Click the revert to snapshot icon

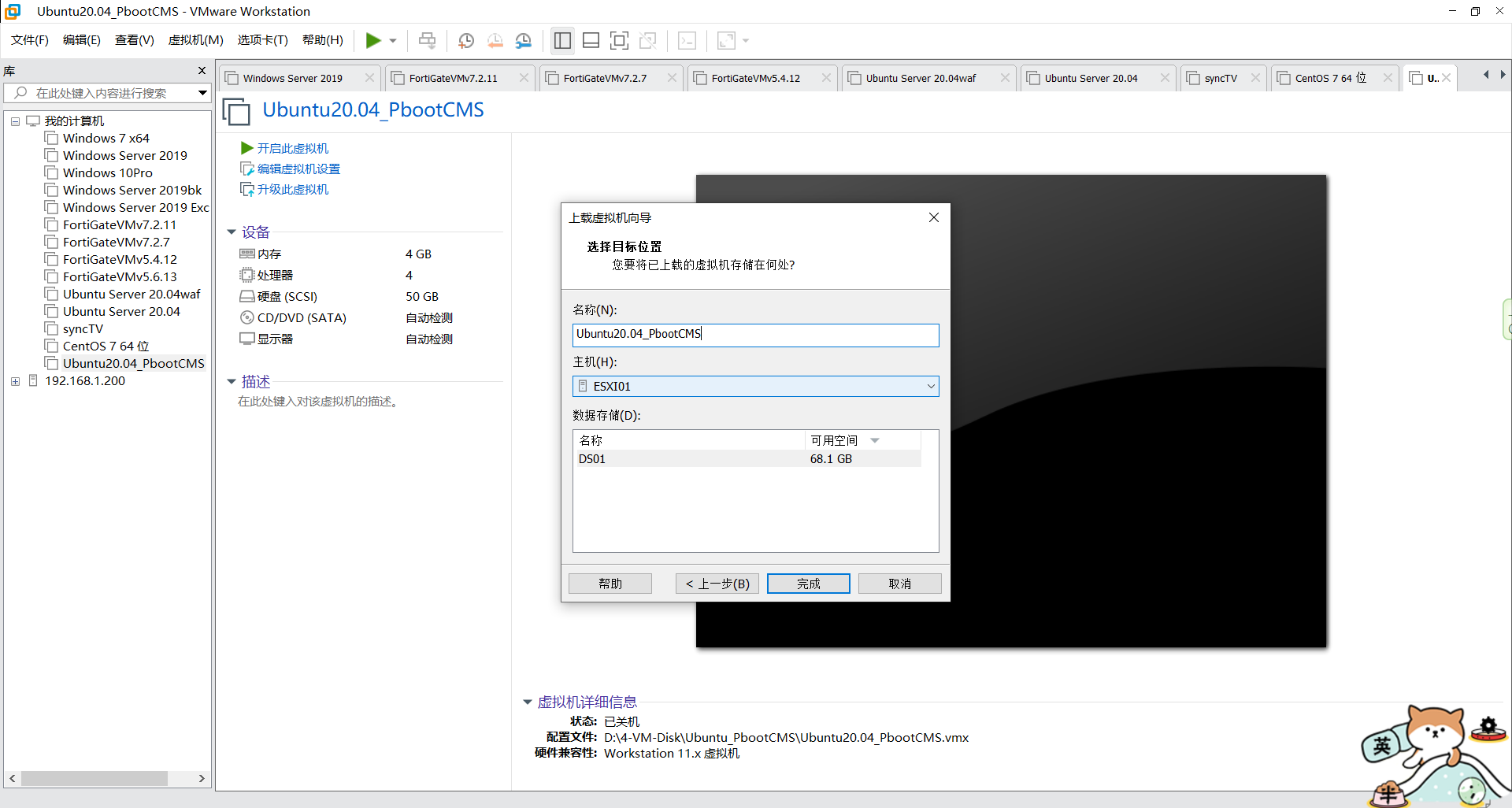[495, 40]
